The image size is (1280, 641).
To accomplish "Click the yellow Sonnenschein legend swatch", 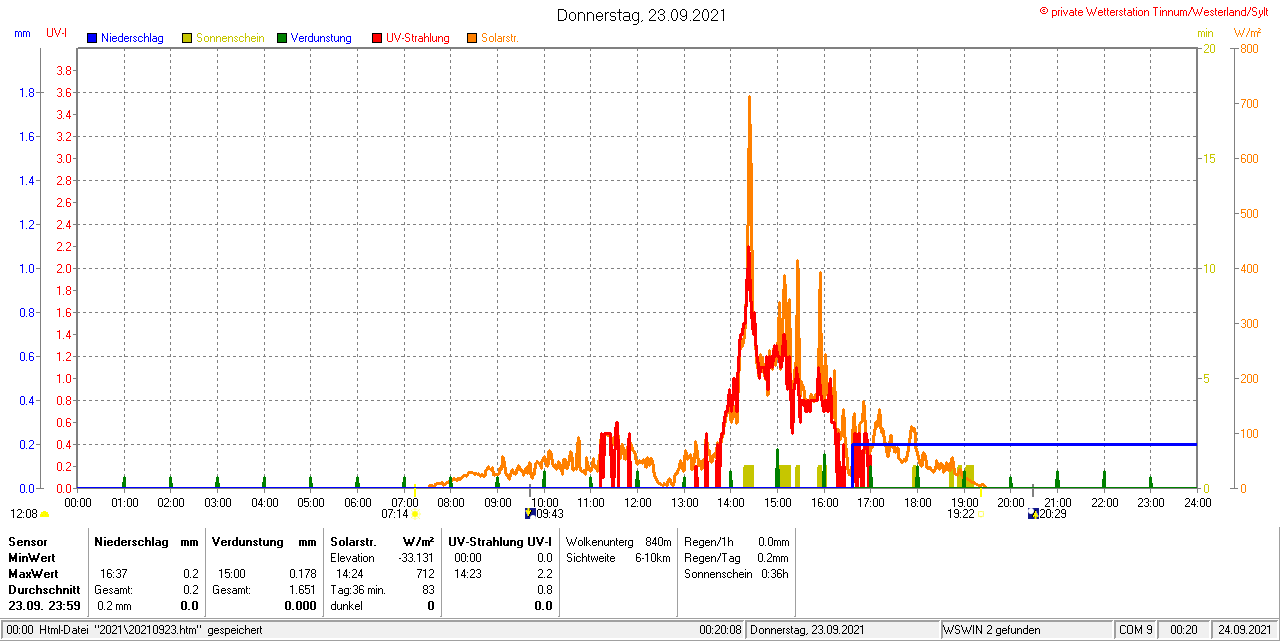I will click(187, 38).
